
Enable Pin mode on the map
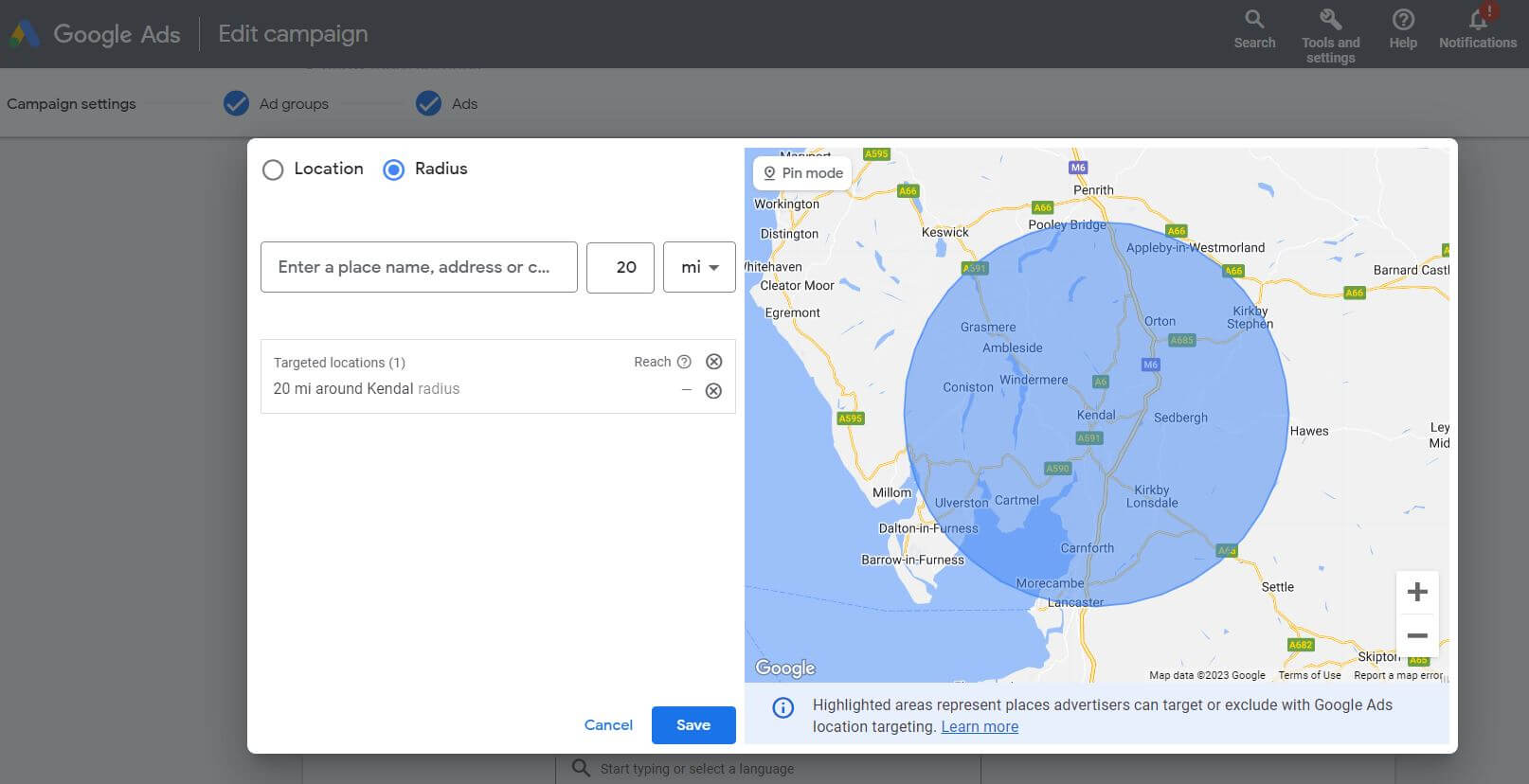[x=802, y=173]
